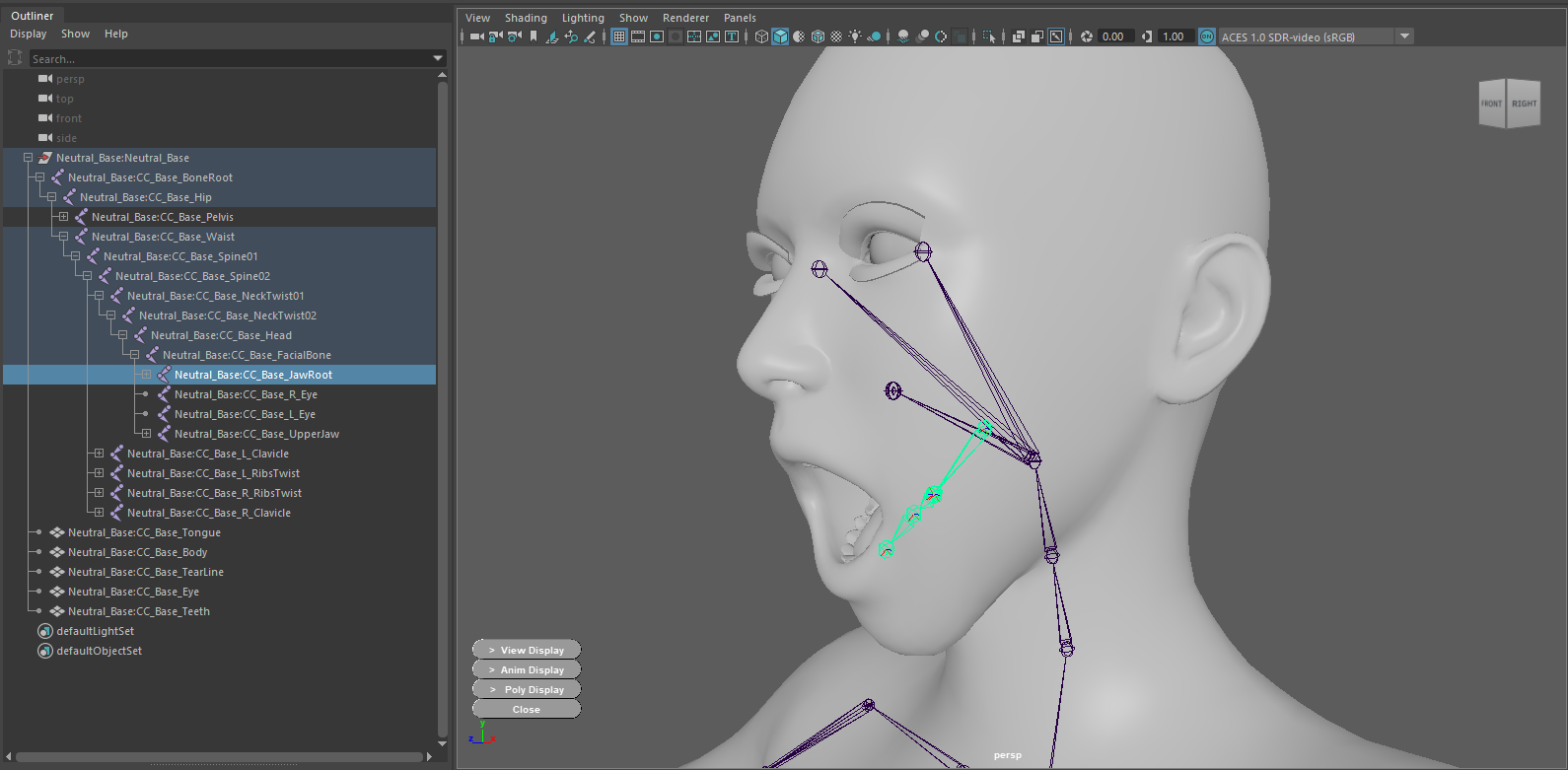Select Neutral_Base:CC_Base_R_Eye joint in Outliner
Image resolution: width=1568 pixels, height=770 pixels.
coord(246,394)
